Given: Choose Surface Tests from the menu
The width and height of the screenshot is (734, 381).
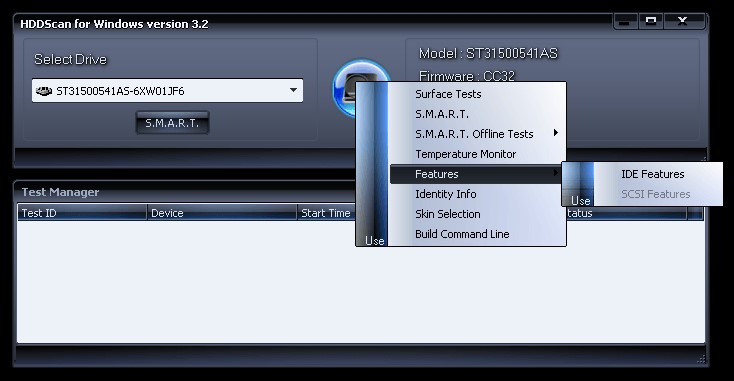Looking at the screenshot, I should tap(477, 94).
